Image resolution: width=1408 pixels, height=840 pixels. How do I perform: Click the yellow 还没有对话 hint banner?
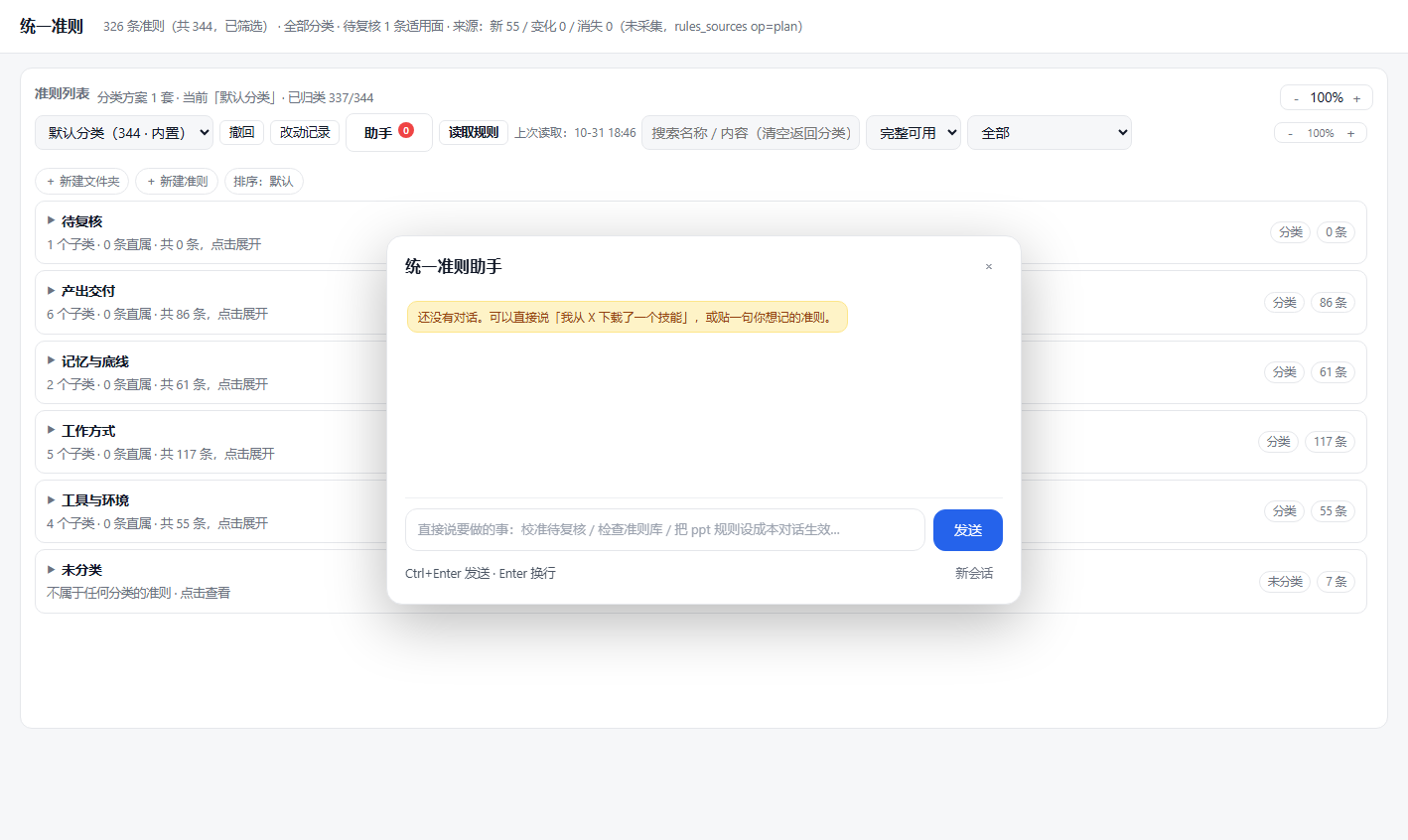[627, 317]
